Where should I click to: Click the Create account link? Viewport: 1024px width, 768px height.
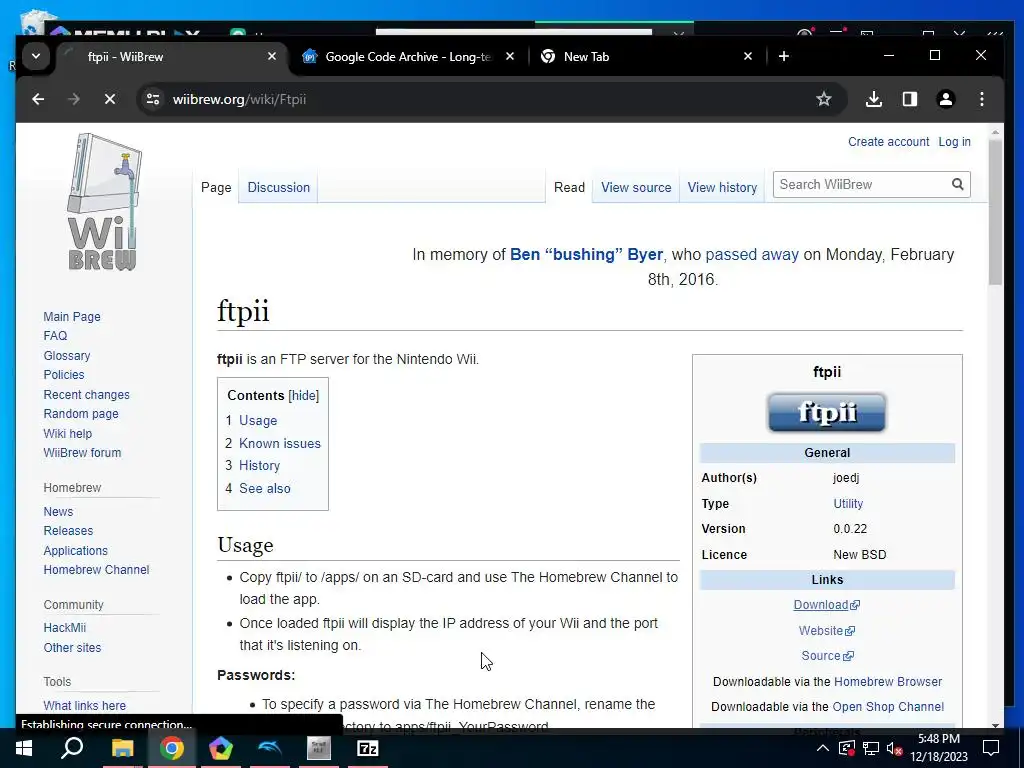point(888,142)
